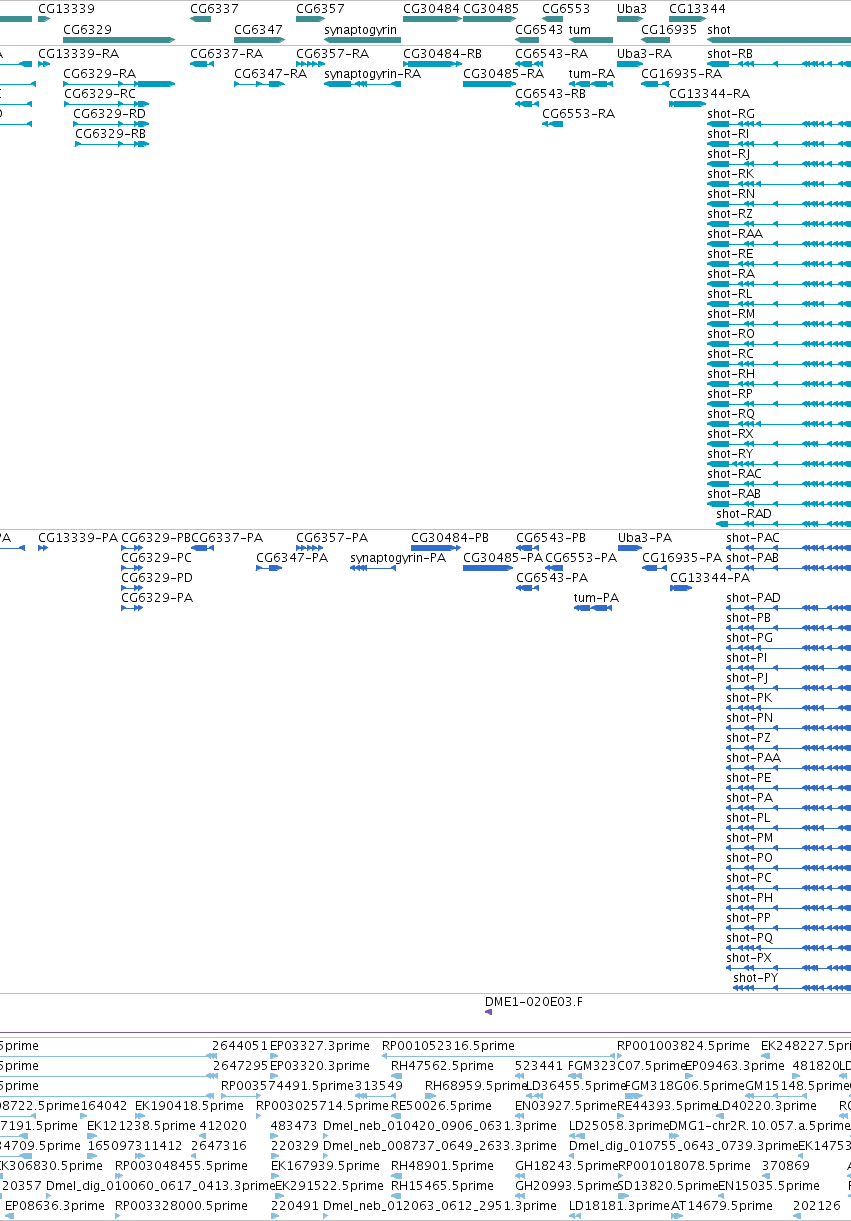Image resolution: width=851 pixels, height=1221 pixels.
Task: Click transcript CG13344-RA
Action: pyautogui.click(x=710, y=93)
